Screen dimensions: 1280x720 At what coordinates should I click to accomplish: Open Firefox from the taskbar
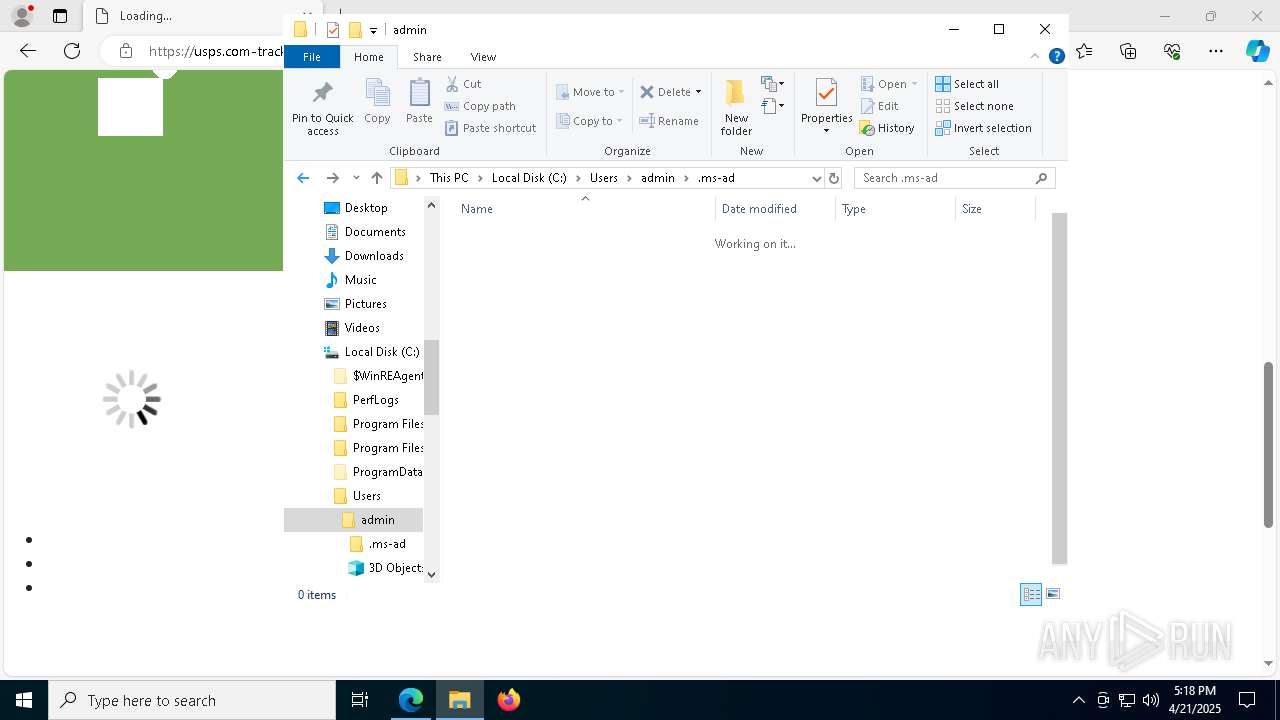click(509, 700)
